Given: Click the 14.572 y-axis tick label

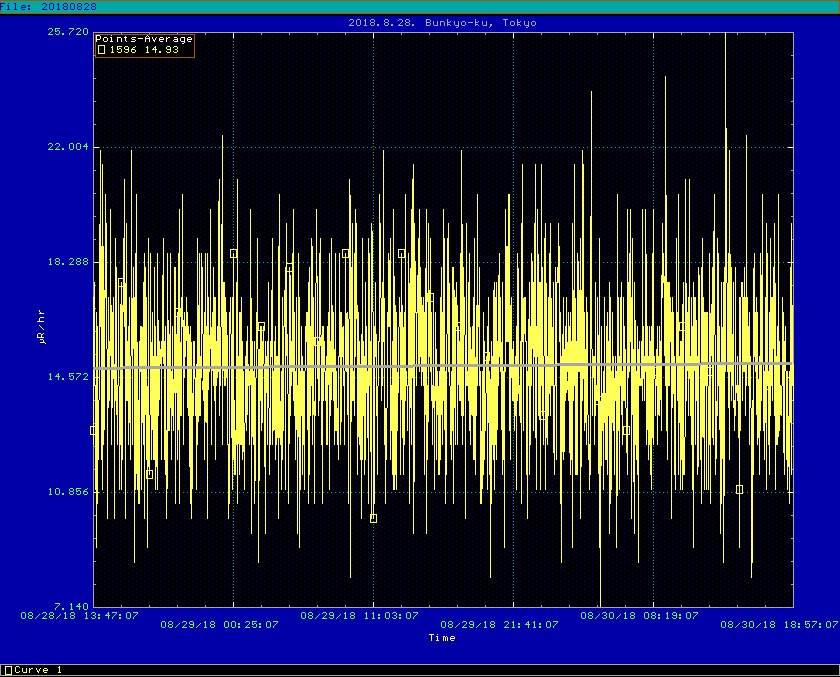Looking at the screenshot, I should [x=67, y=377].
